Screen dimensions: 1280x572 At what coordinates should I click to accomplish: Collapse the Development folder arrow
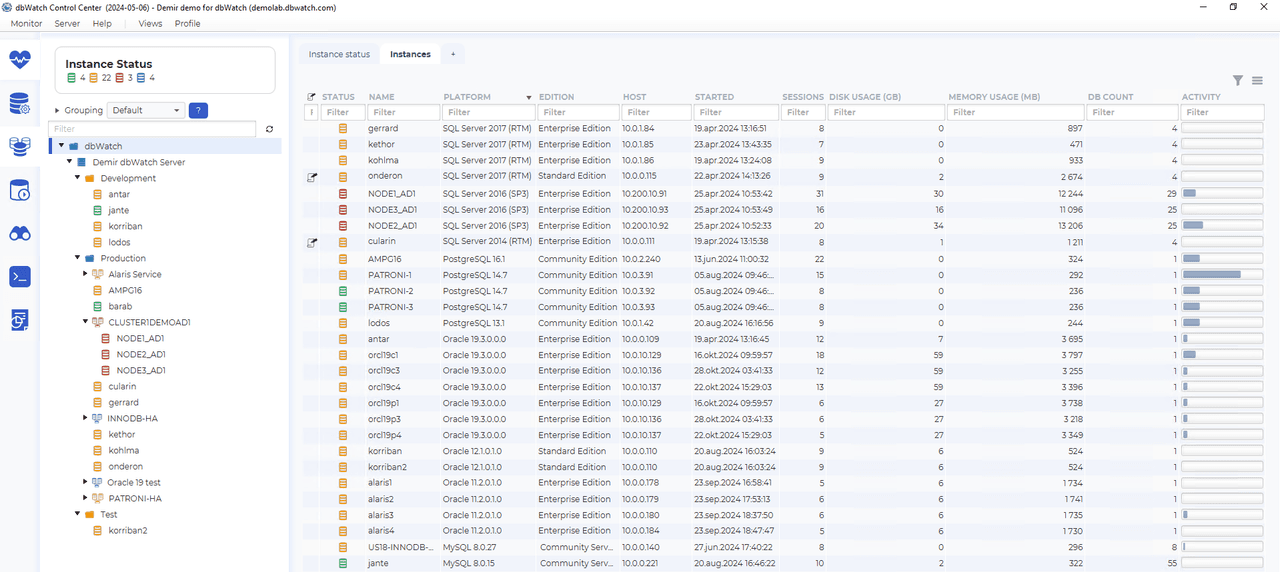coord(77,178)
